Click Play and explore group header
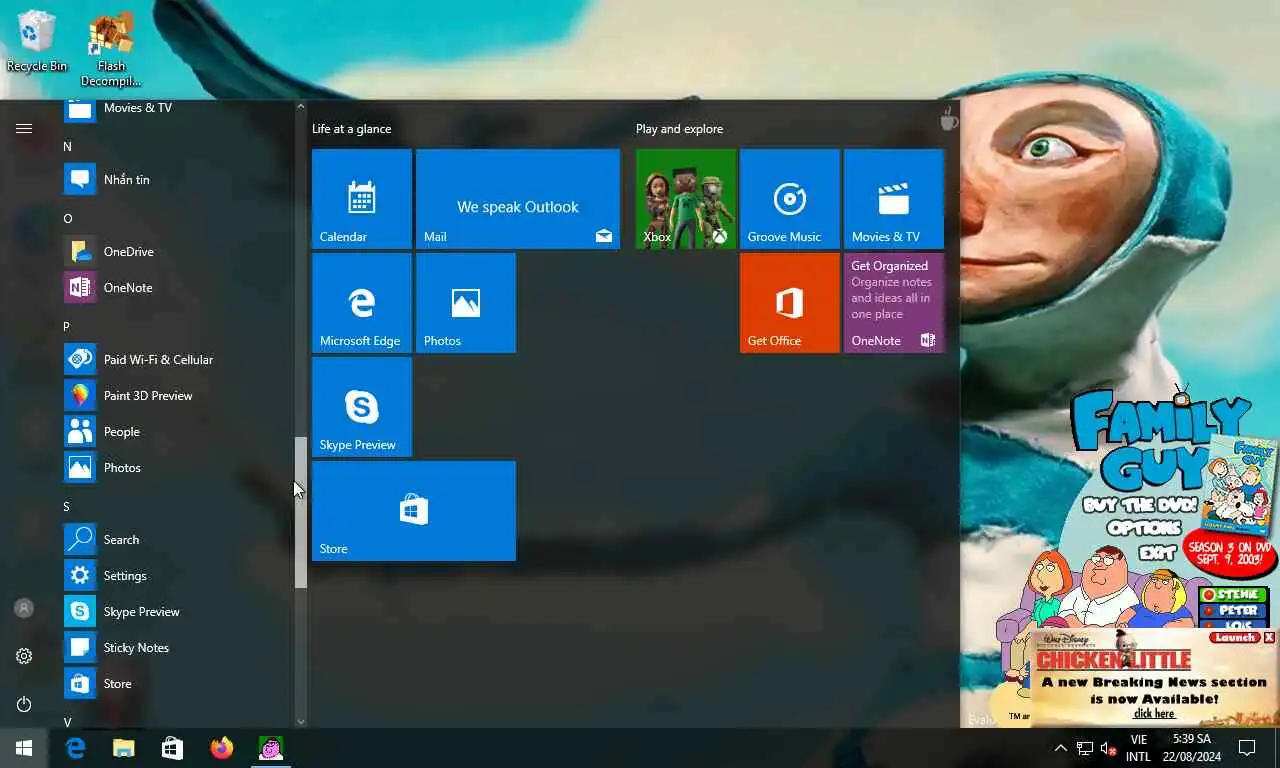 point(679,129)
